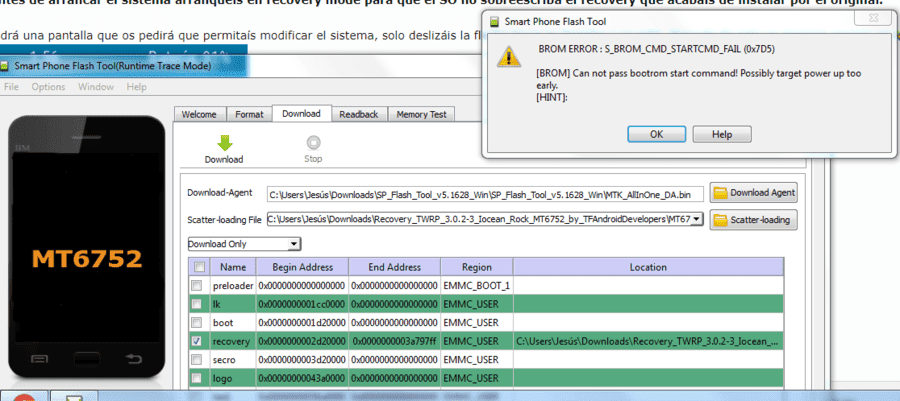Click the recovery row location path
The width and height of the screenshot is (900, 401).
647,342
